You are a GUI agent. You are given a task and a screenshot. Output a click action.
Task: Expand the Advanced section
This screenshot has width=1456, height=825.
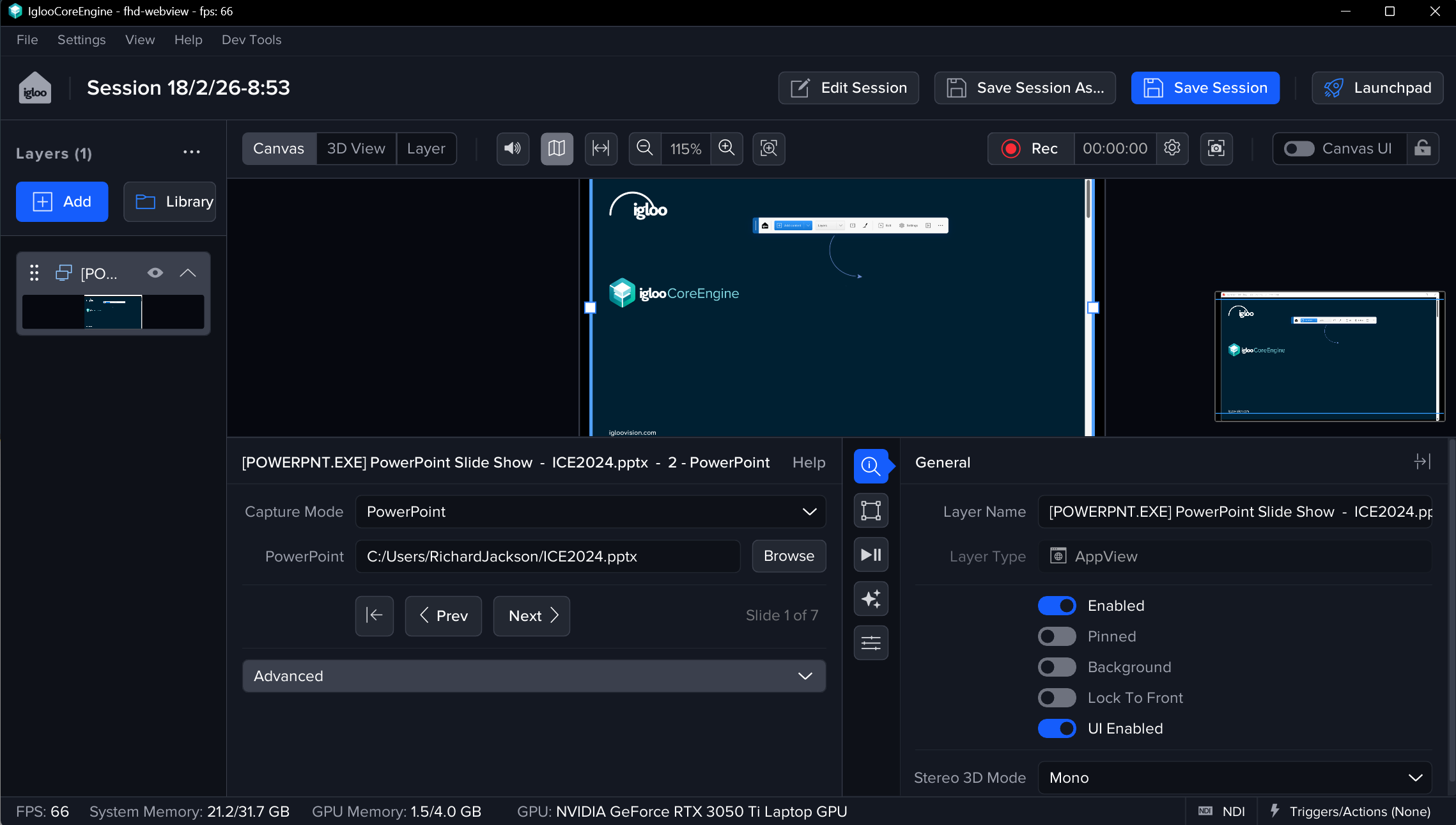(534, 676)
